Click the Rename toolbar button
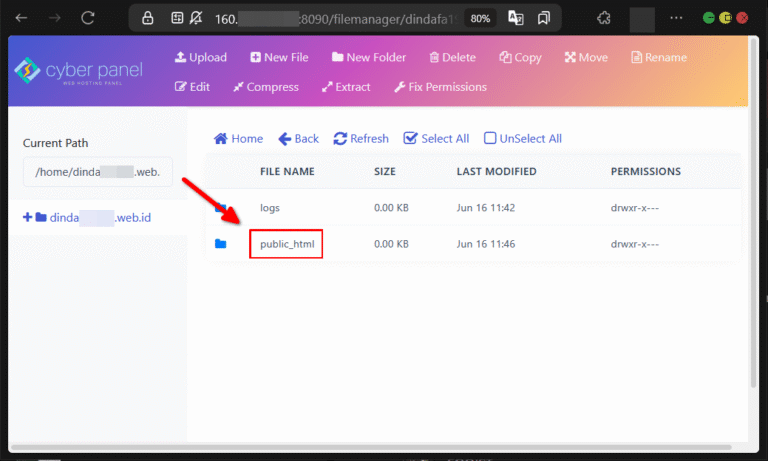The image size is (768, 461). (659, 57)
